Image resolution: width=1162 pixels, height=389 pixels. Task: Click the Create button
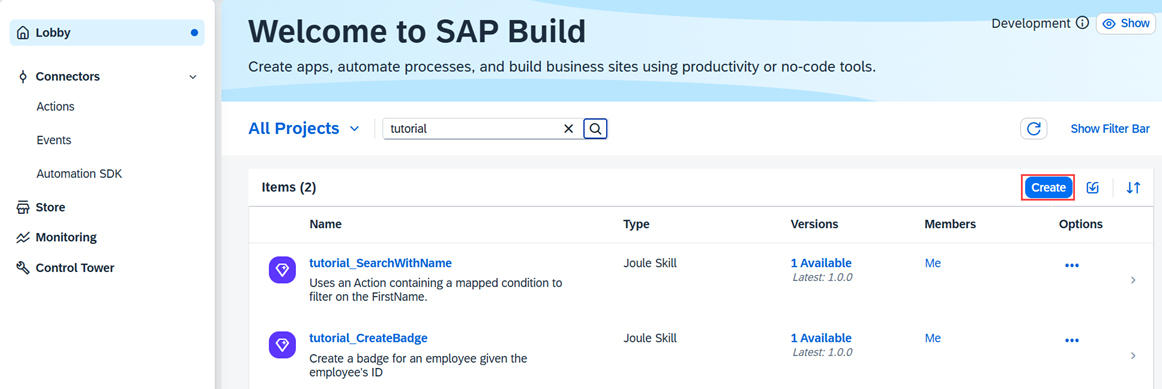point(1049,188)
